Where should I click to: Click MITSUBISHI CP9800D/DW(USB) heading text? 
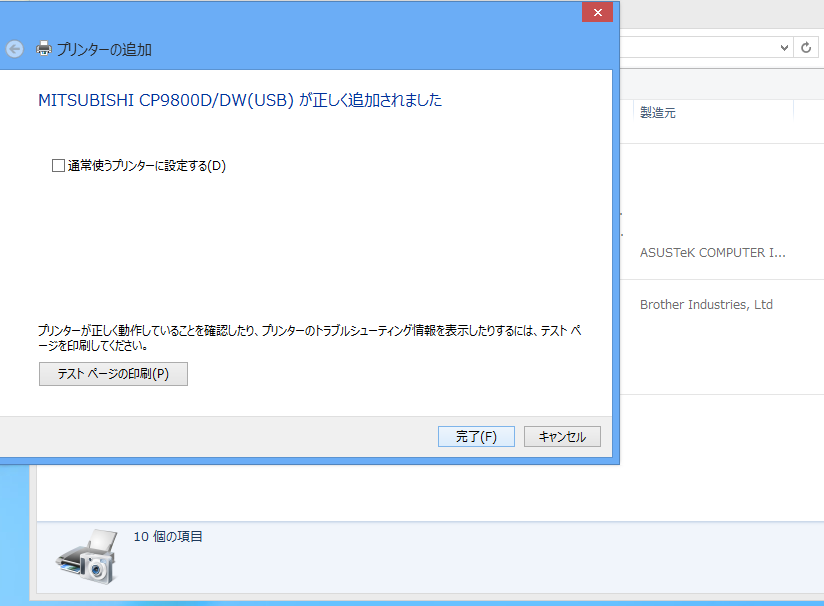(166, 100)
